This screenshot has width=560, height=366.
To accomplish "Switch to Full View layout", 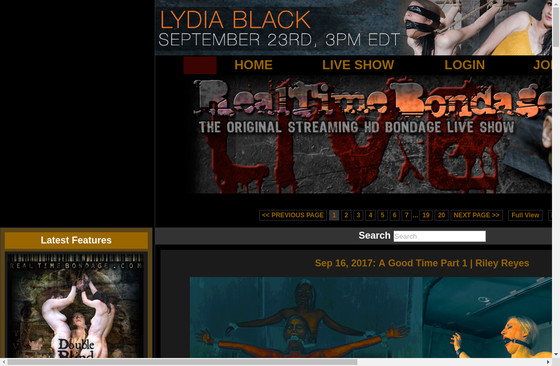I will pos(525,215).
